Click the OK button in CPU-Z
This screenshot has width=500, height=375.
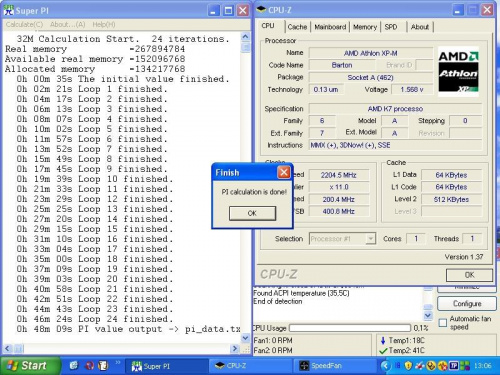click(469, 275)
